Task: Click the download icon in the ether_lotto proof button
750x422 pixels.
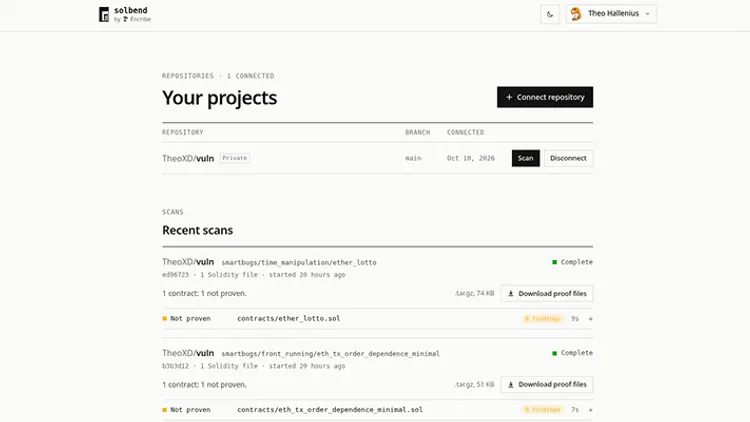Action: [510, 294]
